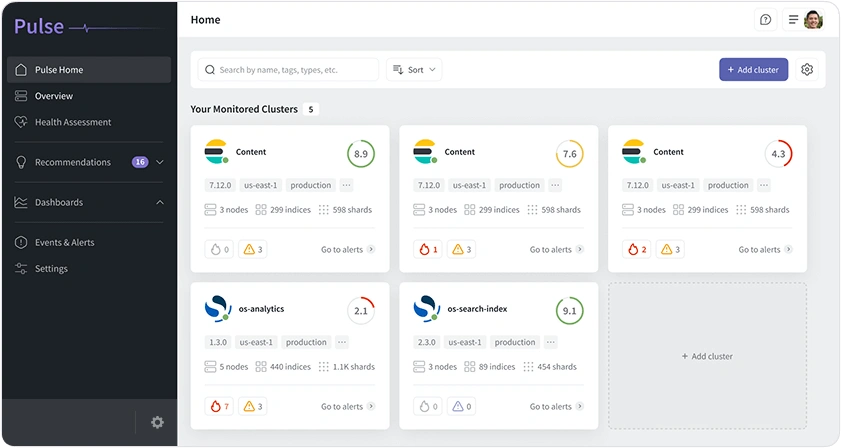The height and width of the screenshot is (448, 841).
Task: Click the empty Add cluster placeholder card
Action: (707, 356)
